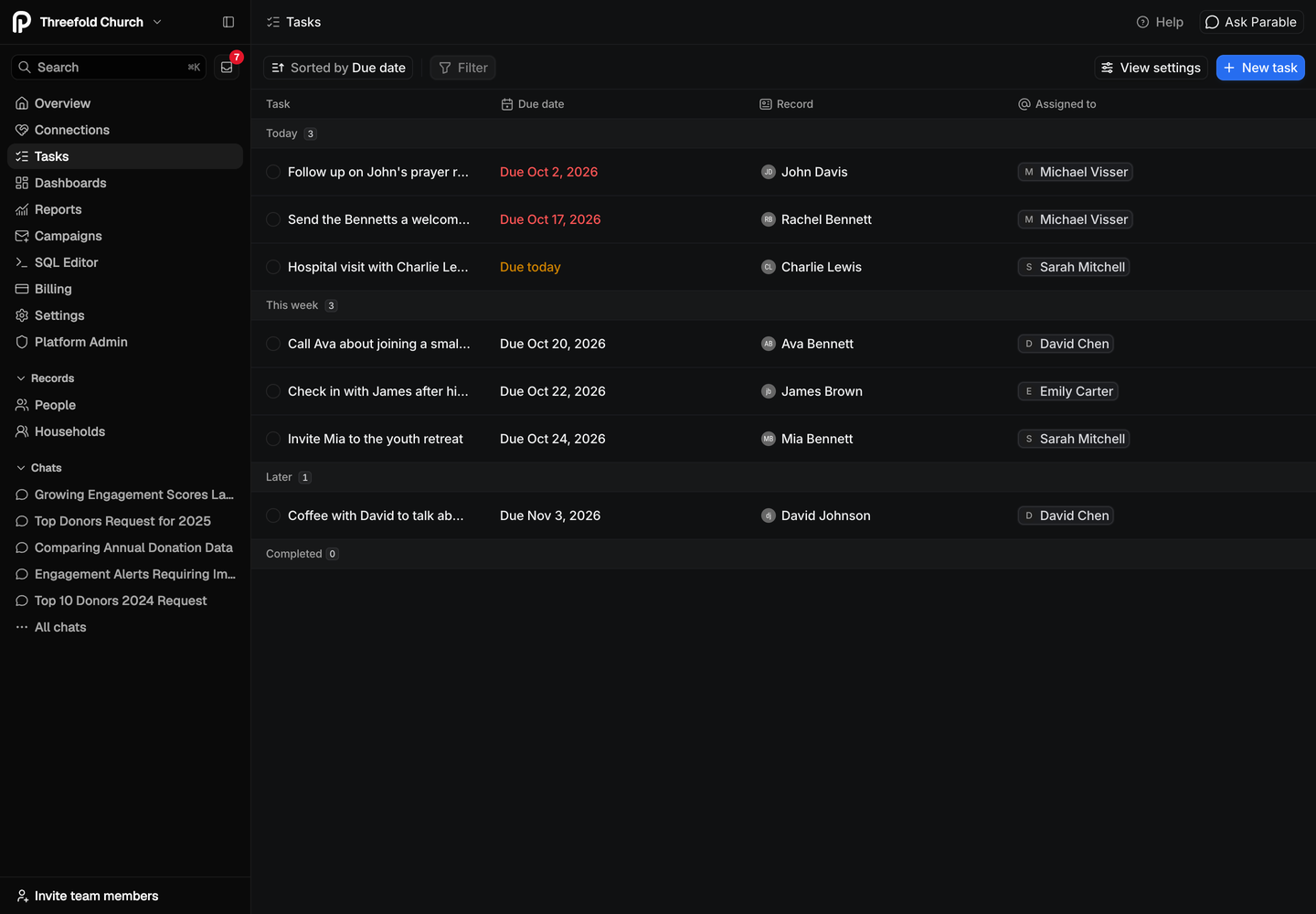Open Reports page
Image resolution: width=1316 pixels, height=914 pixels.
tap(125, 209)
